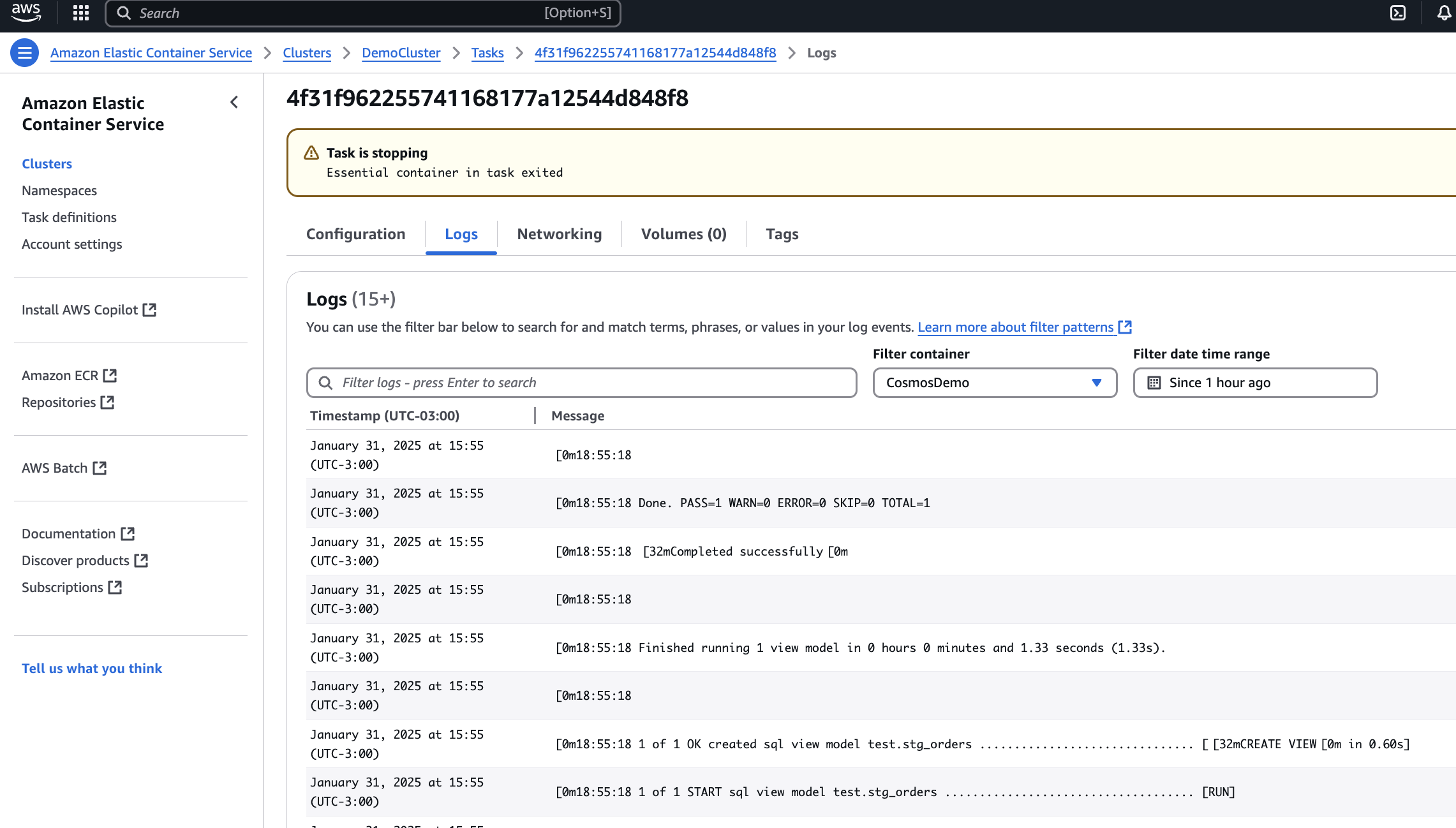Click the external link icon after filter patterns link
This screenshot has height=828, width=1456.
(1125, 327)
